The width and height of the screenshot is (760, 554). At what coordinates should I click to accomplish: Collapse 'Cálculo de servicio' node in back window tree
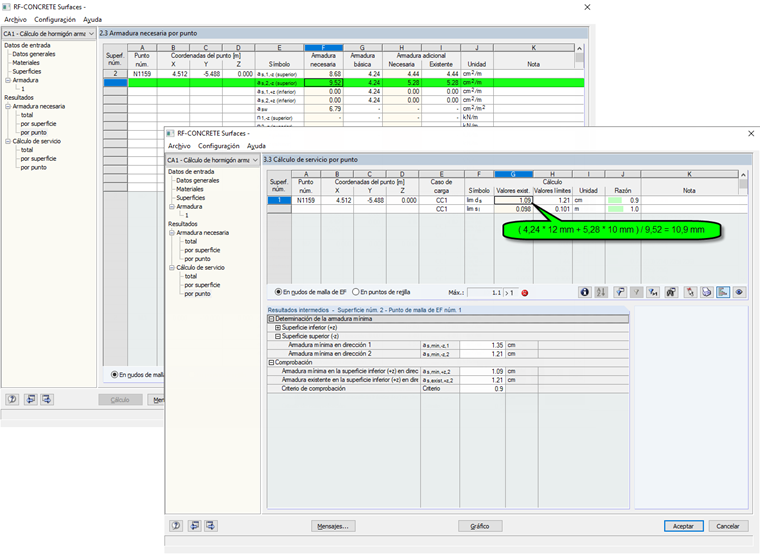8,141
